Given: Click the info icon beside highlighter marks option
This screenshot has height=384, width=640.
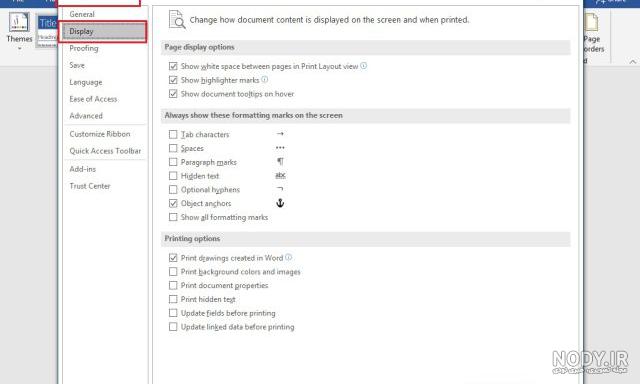Looking at the screenshot, I should coord(264,80).
